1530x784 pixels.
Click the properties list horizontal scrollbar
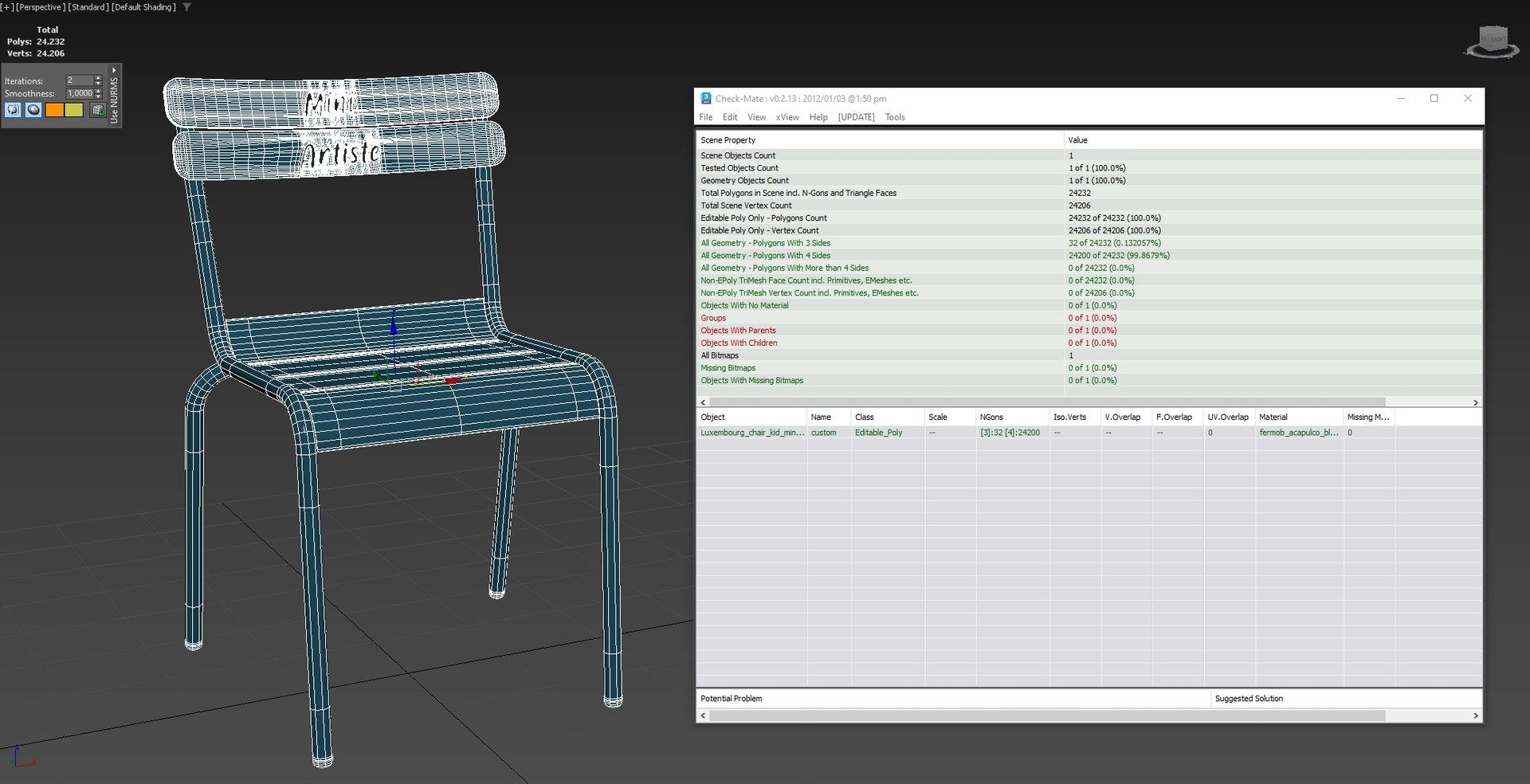tap(1047, 402)
